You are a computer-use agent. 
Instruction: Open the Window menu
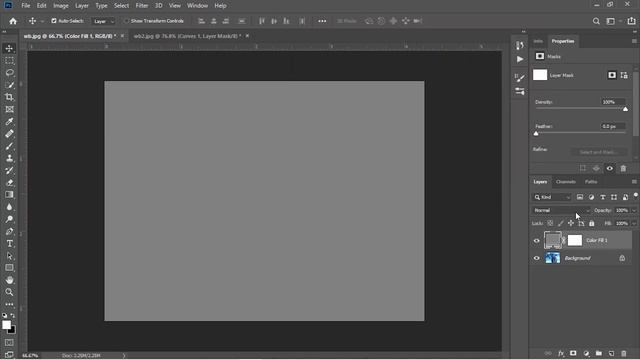click(x=198, y=6)
